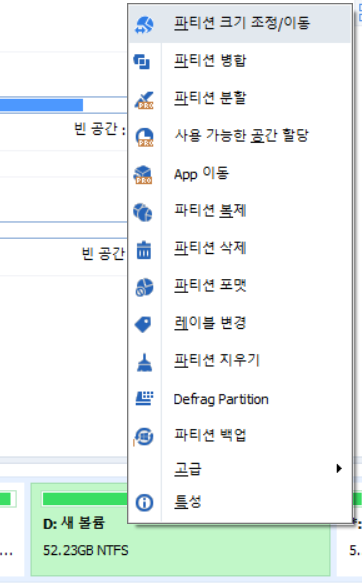Screen dimensions: 362x583
Task: Choose 파티션 분할 menu entry
Action: (240, 98)
